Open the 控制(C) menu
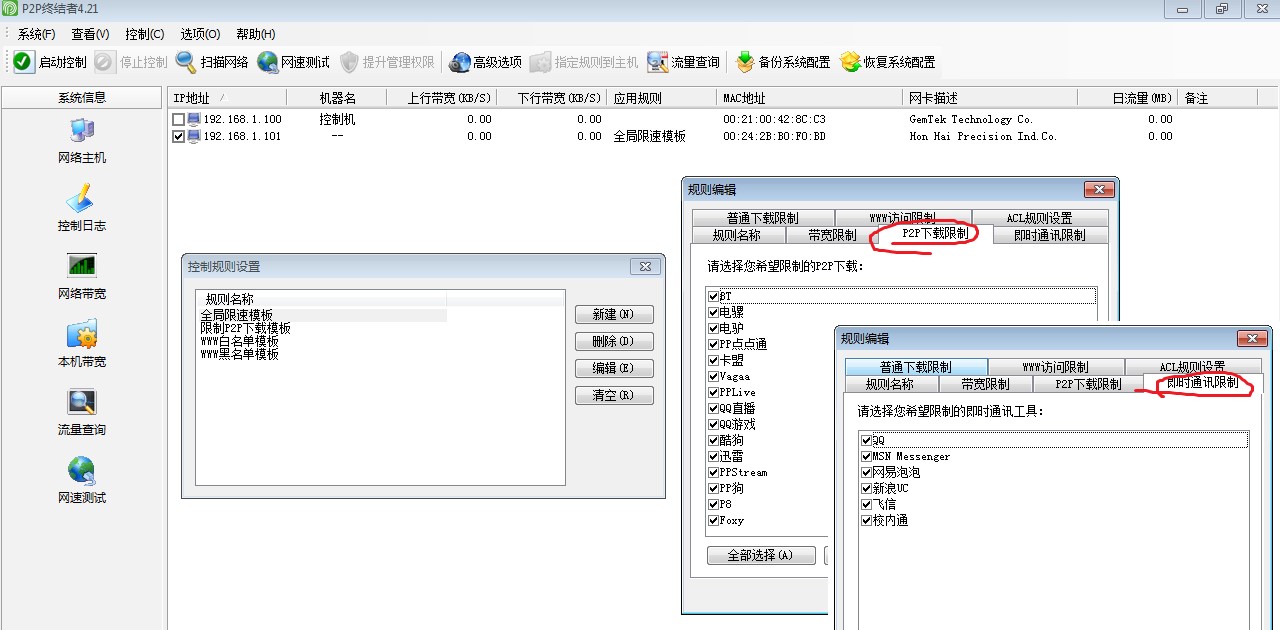 145,34
